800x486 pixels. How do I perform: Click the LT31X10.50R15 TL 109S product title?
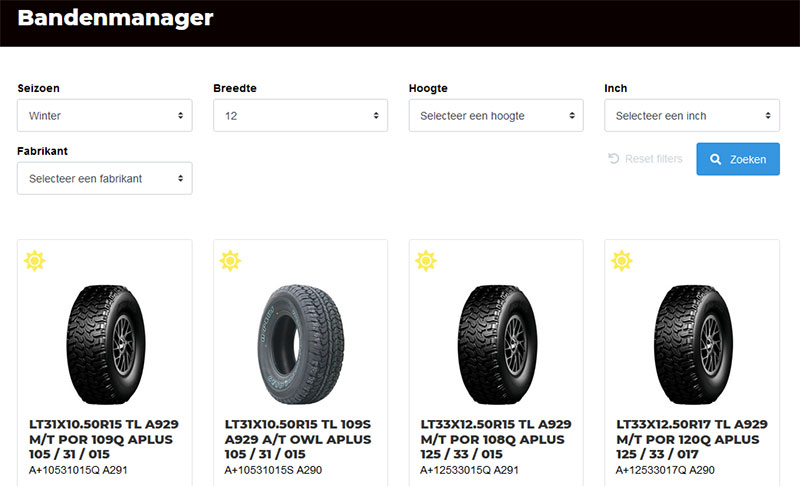pos(300,439)
